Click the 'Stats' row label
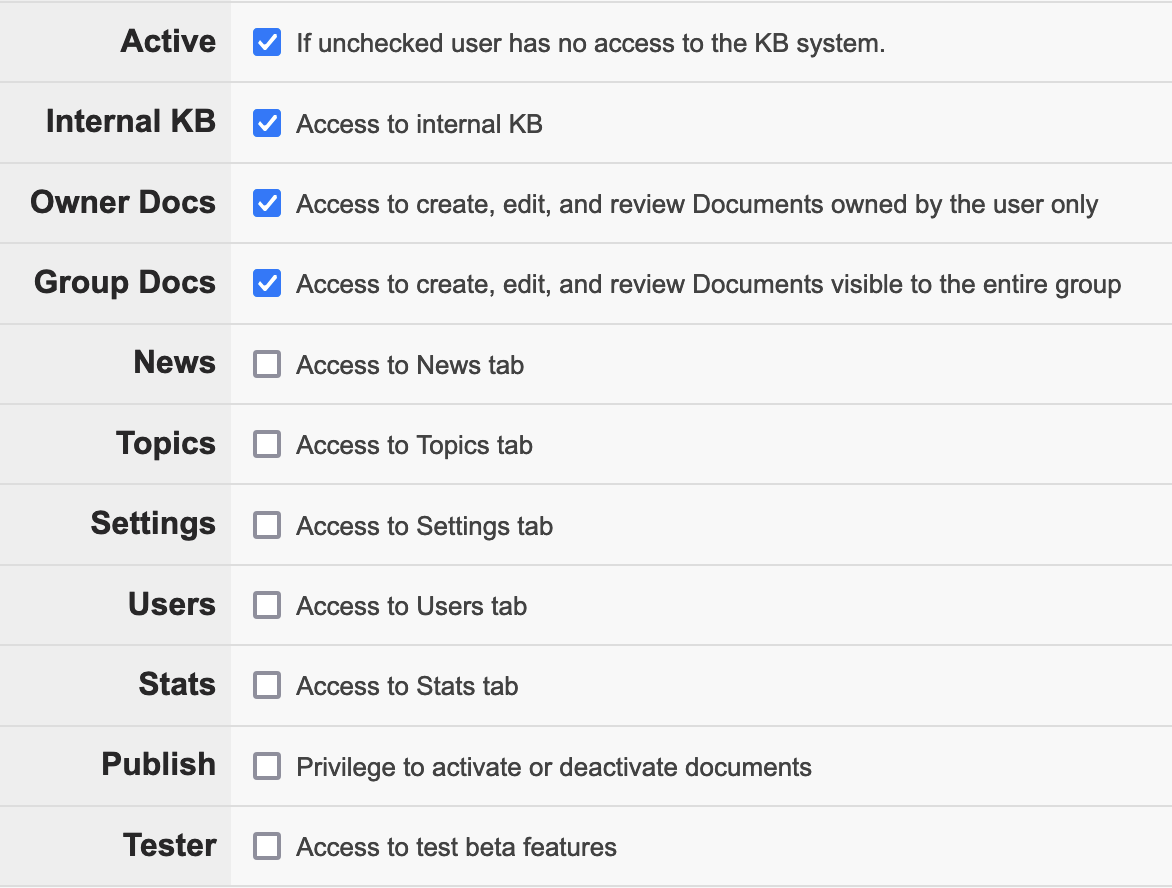The image size is (1172, 888). (x=177, y=684)
